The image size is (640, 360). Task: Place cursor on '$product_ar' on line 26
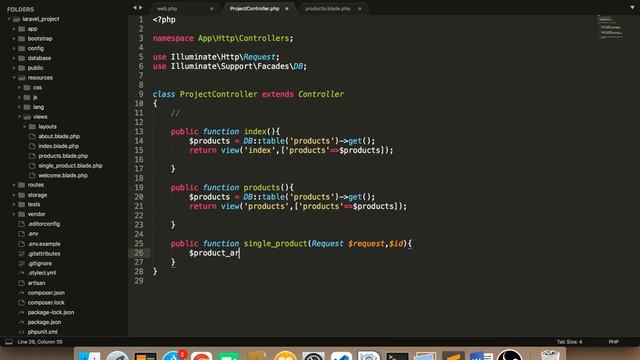pos(214,253)
